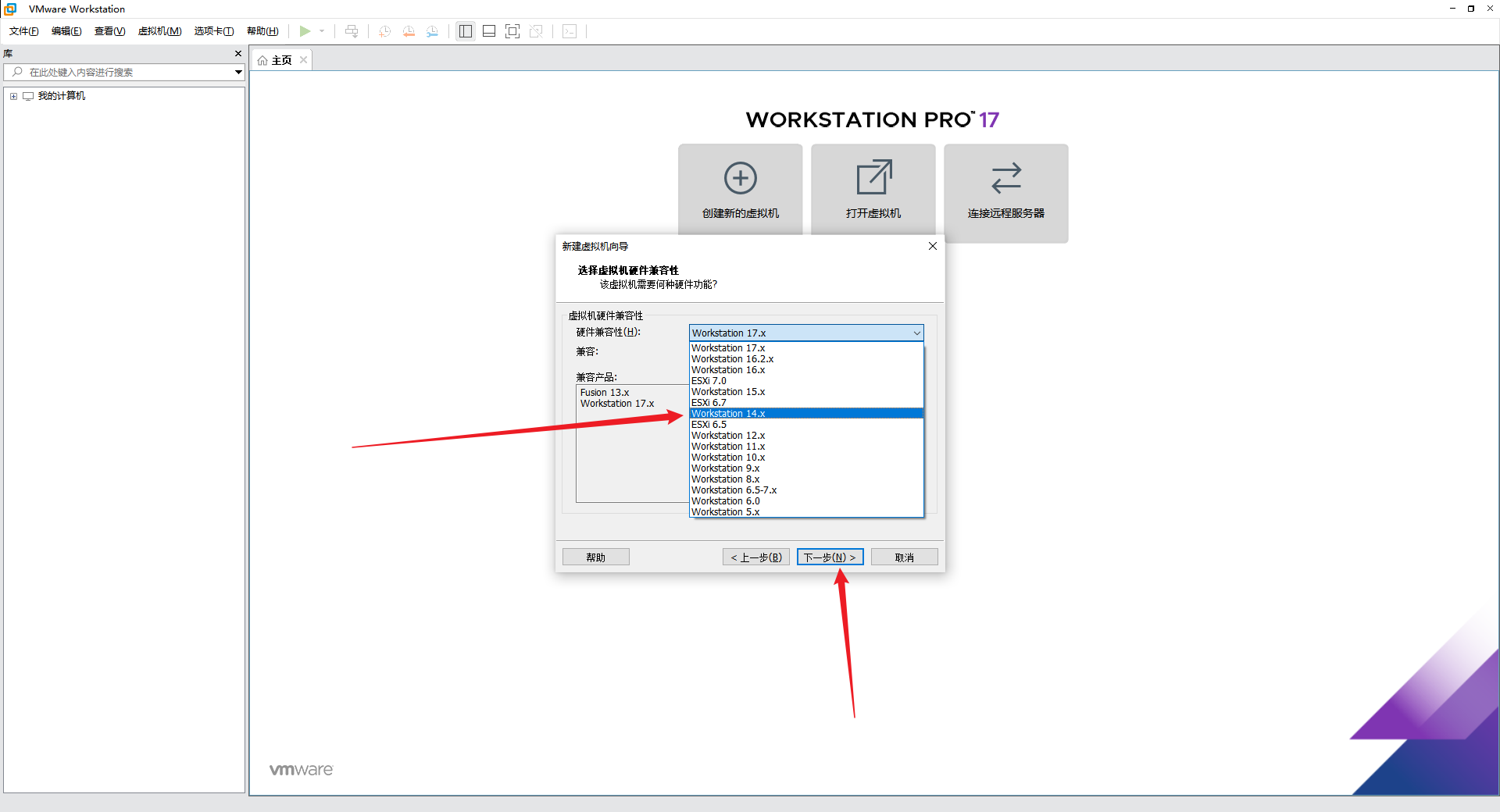
Task: Choose Workstation 16.2.x from the list
Action: tap(806, 359)
